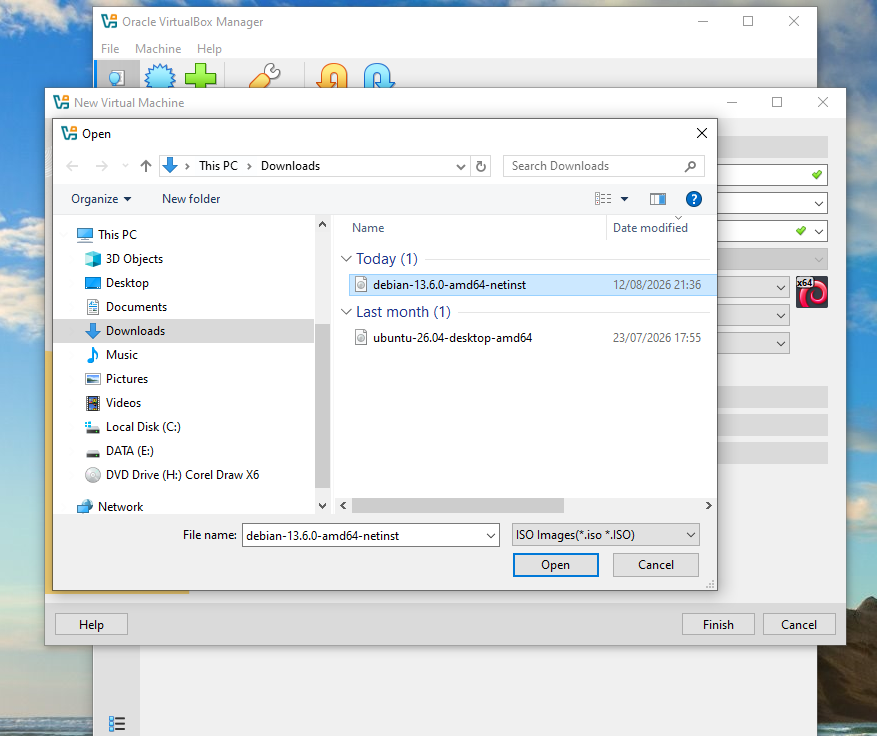Click the Debian x64 OS icon in New Virtual Machine
This screenshot has height=736, width=877.
812,292
